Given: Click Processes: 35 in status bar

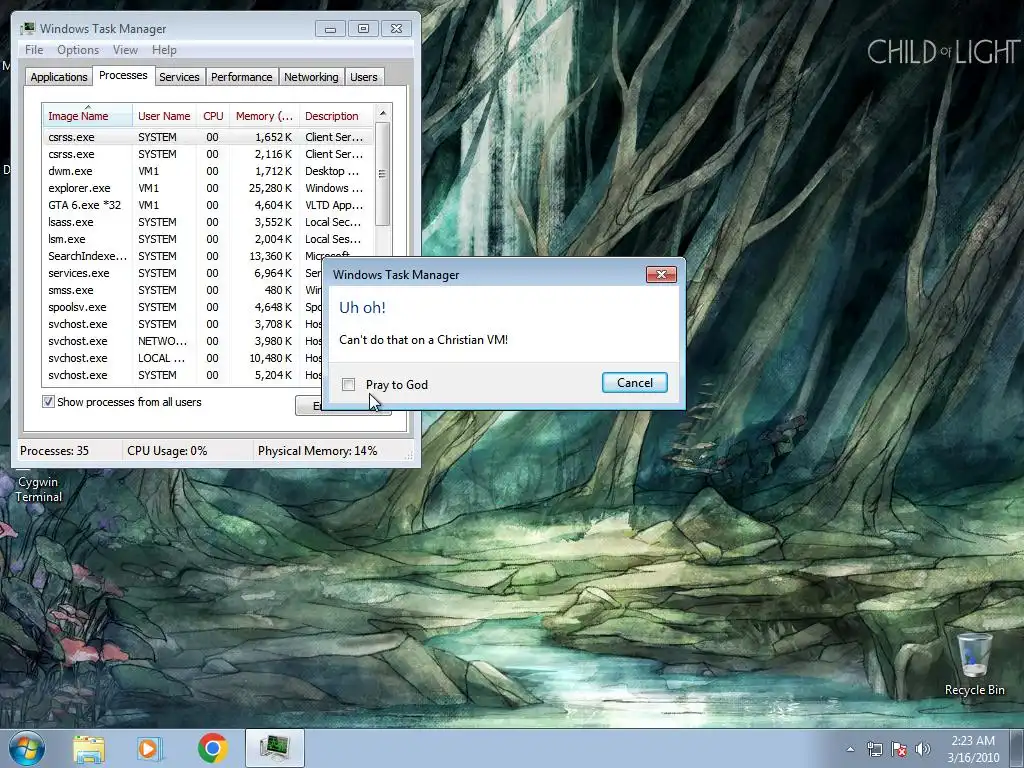Looking at the screenshot, I should tap(54, 451).
